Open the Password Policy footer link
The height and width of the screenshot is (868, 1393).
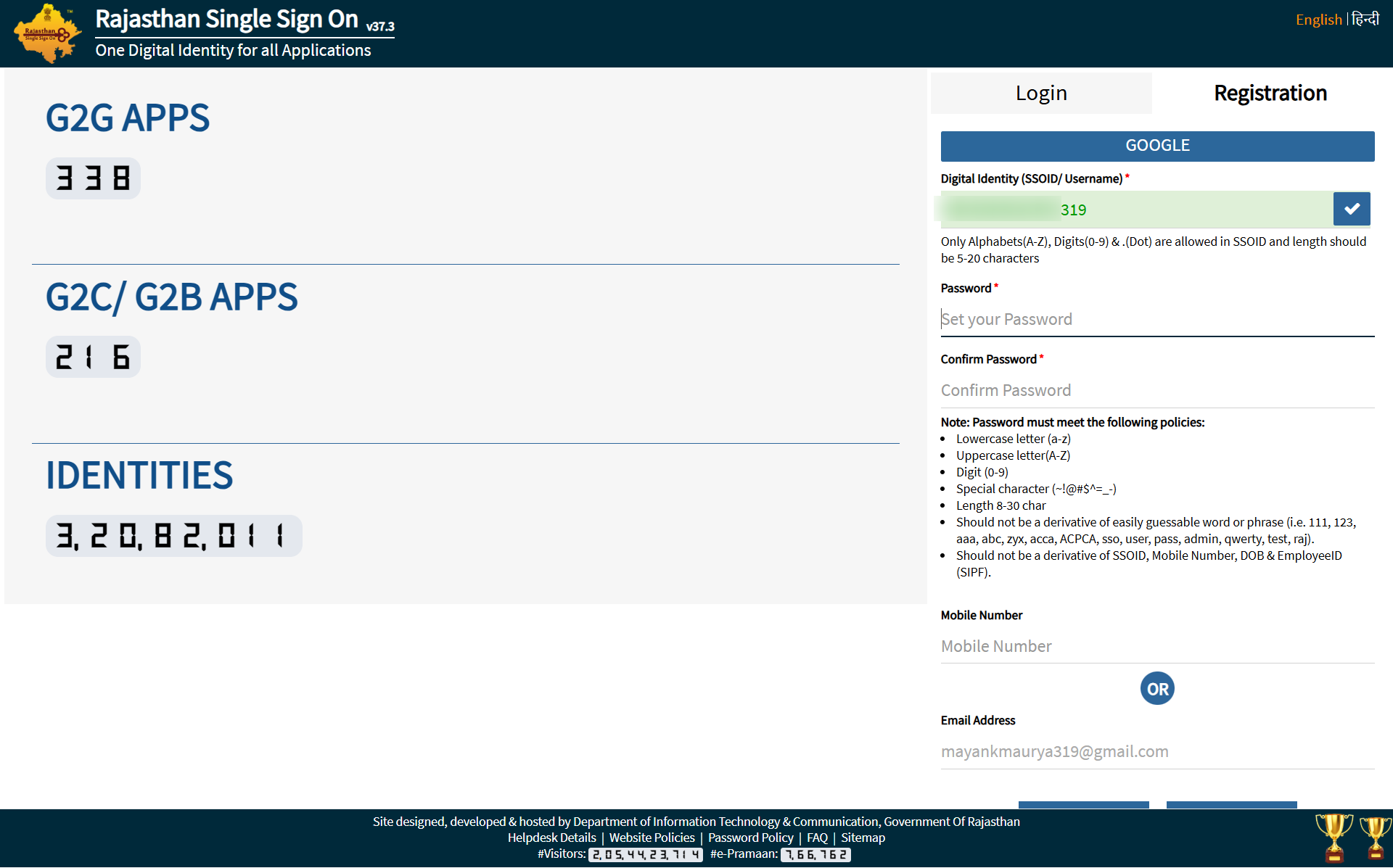click(x=750, y=838)
